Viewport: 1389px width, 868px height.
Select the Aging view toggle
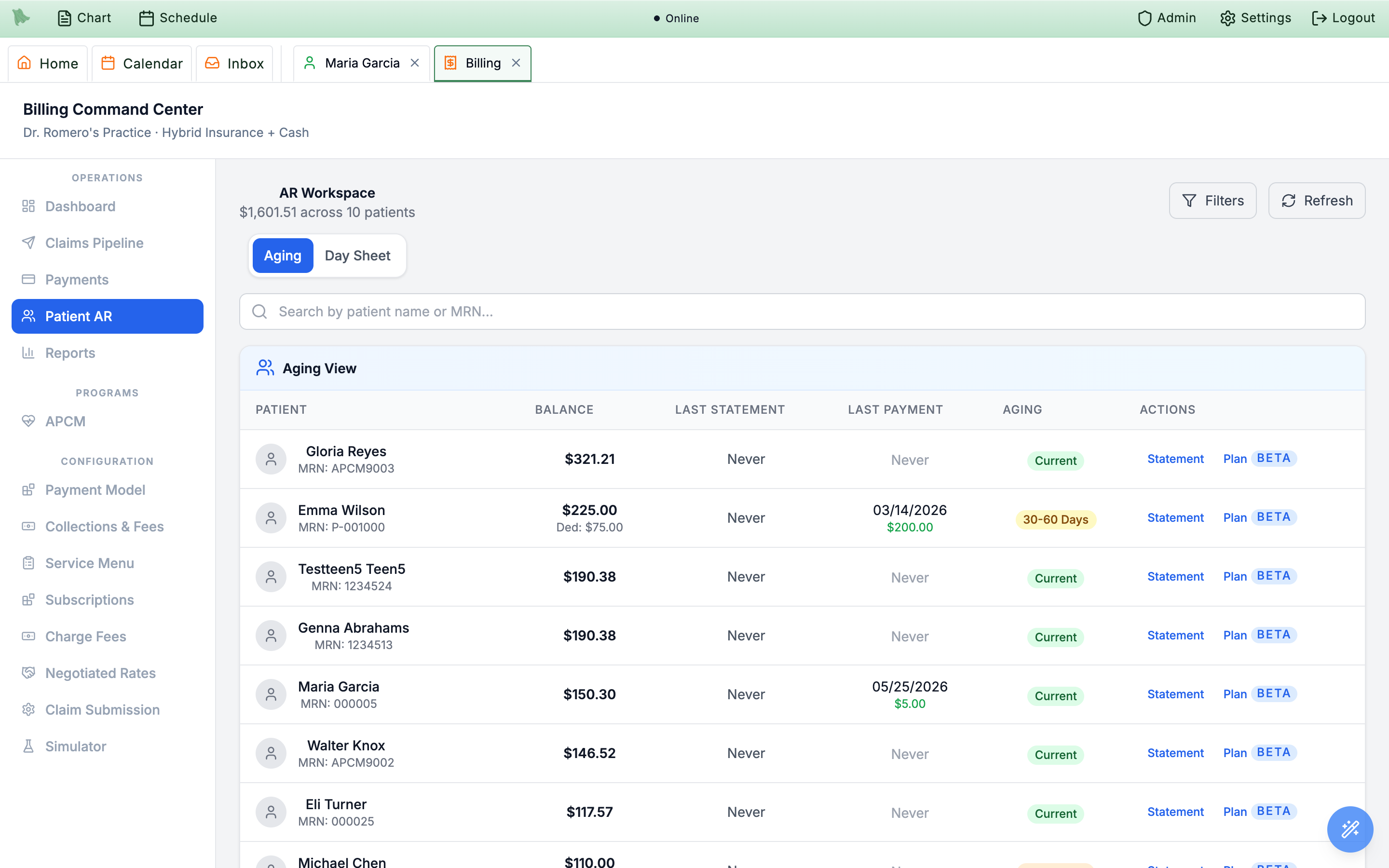coord(283,256)
